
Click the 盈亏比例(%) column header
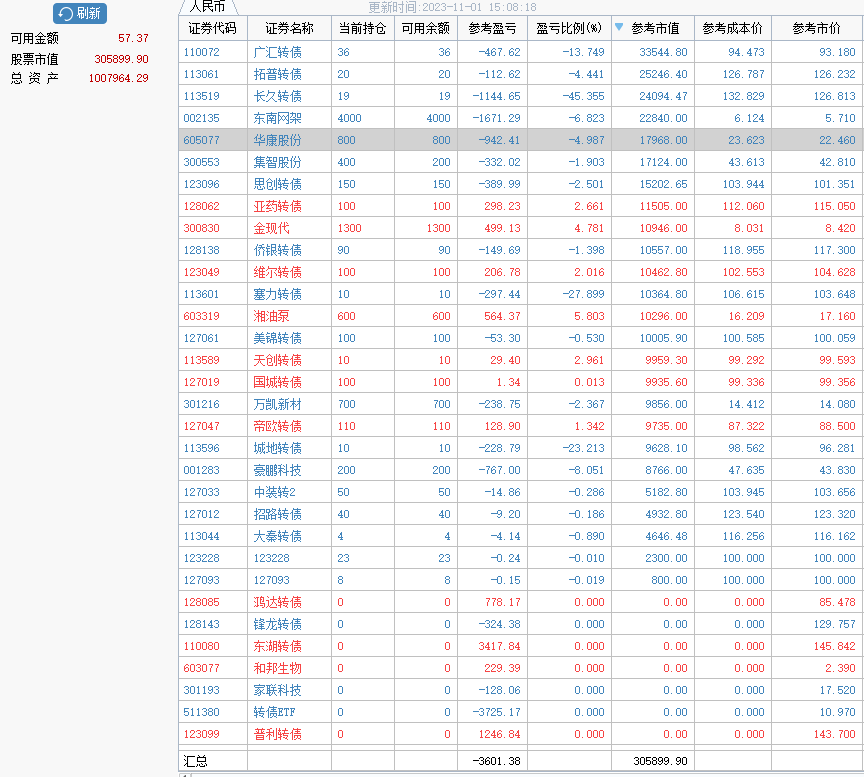569,28
